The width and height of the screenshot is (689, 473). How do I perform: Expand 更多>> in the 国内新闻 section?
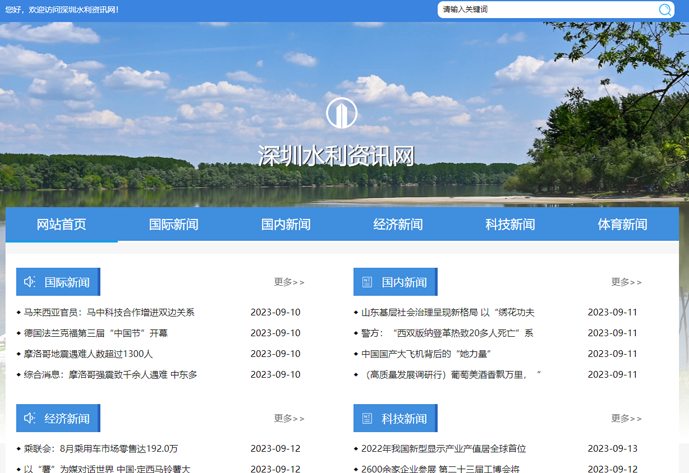[626, 282]
